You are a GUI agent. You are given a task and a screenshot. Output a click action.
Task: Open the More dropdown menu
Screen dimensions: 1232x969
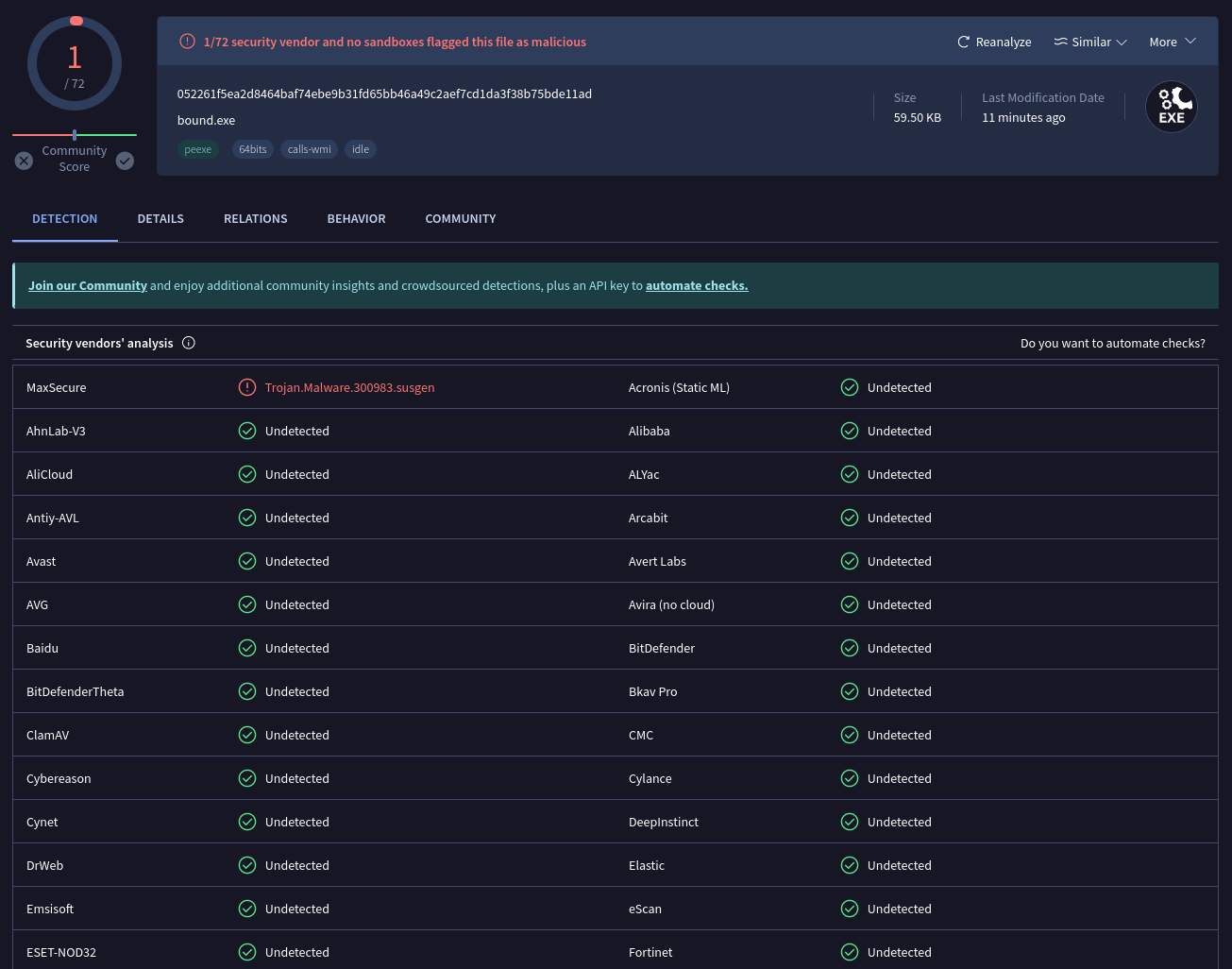[x=1173, y=42]
